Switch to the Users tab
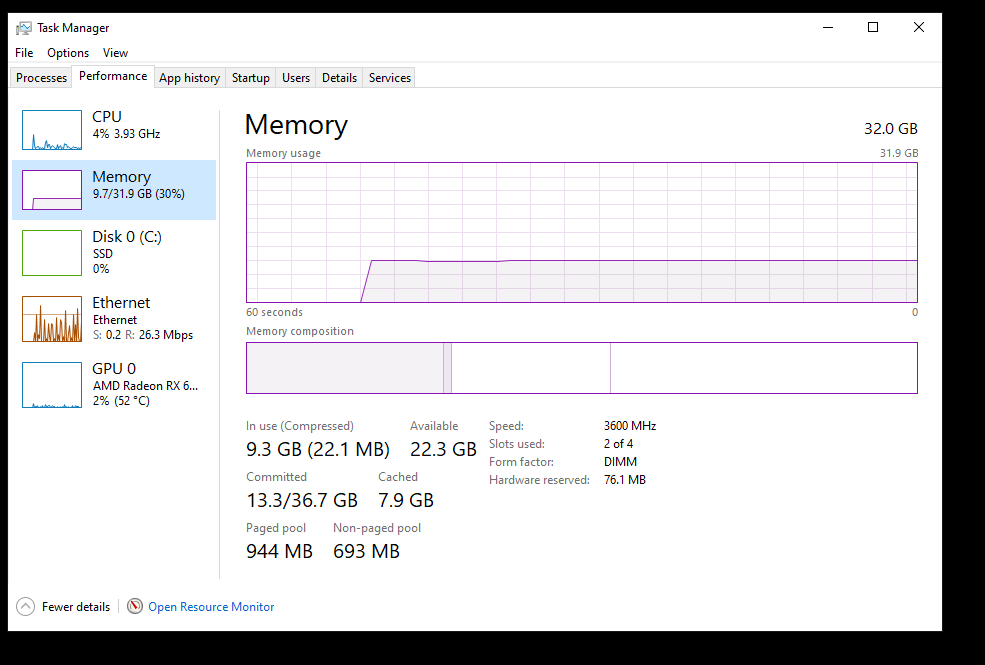Image resolution: width=985 pixels, height=665 pixels. click(x=296, y=78)
